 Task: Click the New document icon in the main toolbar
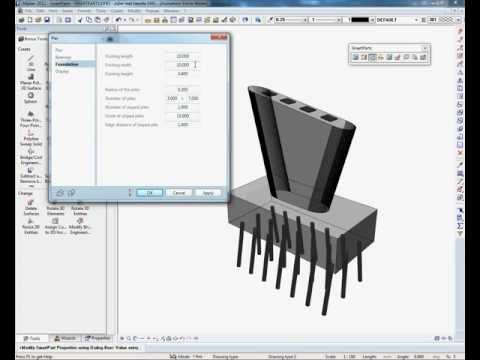click(x=30, y=20)
